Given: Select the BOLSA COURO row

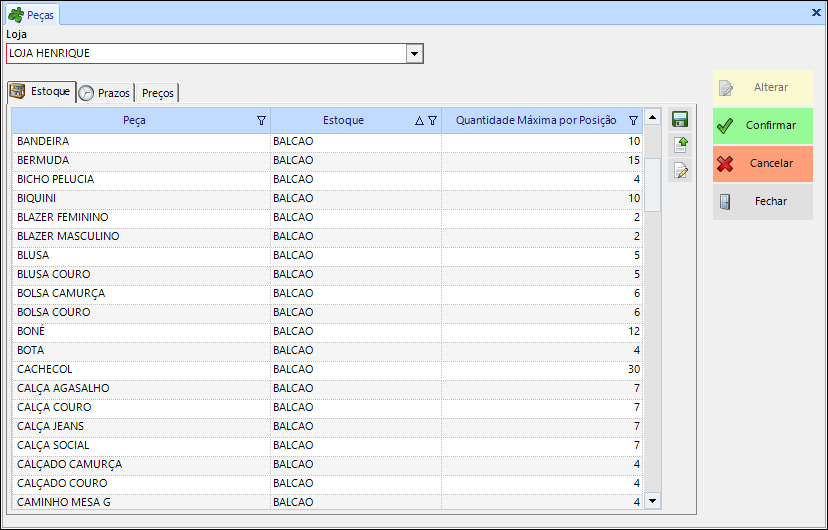Looking at the screenshot, I should [x=327, y=313].
